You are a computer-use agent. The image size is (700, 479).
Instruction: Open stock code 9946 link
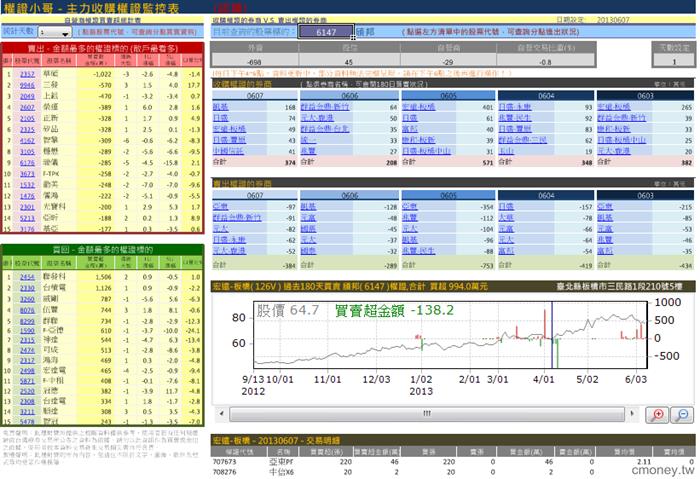[x=27, y=85]
